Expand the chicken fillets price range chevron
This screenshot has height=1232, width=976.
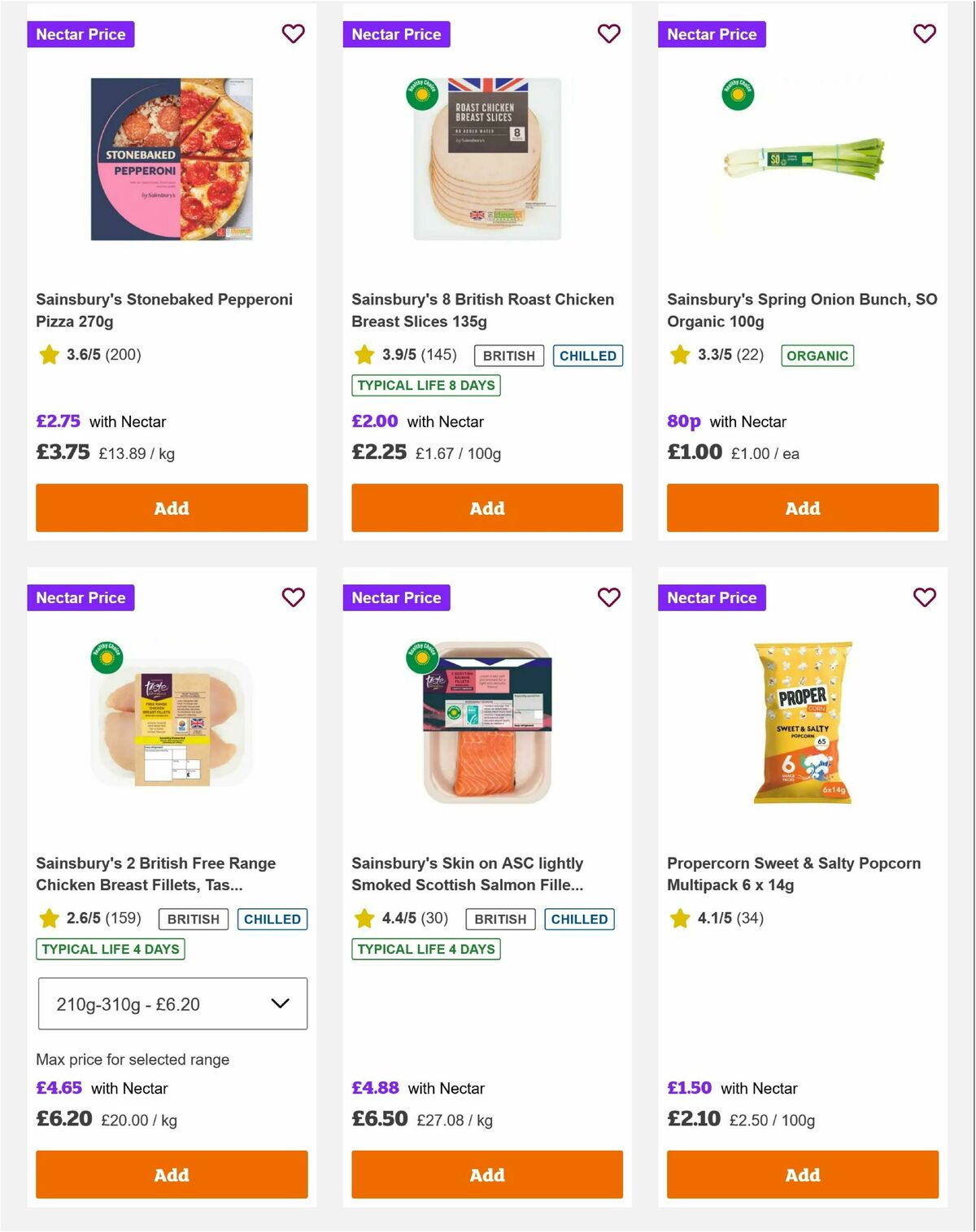(x=281, y=1003)
